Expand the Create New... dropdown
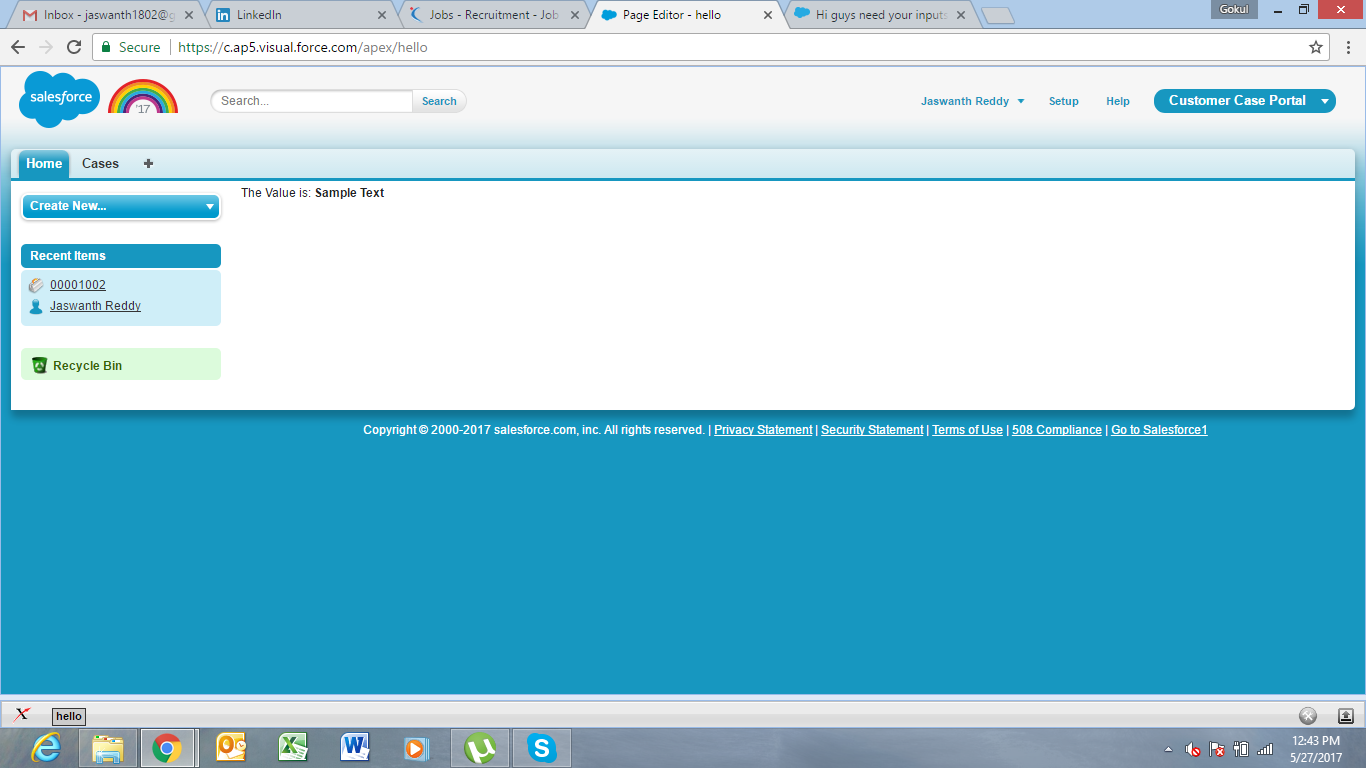The image size is (1366, 768). click(121, 206)
